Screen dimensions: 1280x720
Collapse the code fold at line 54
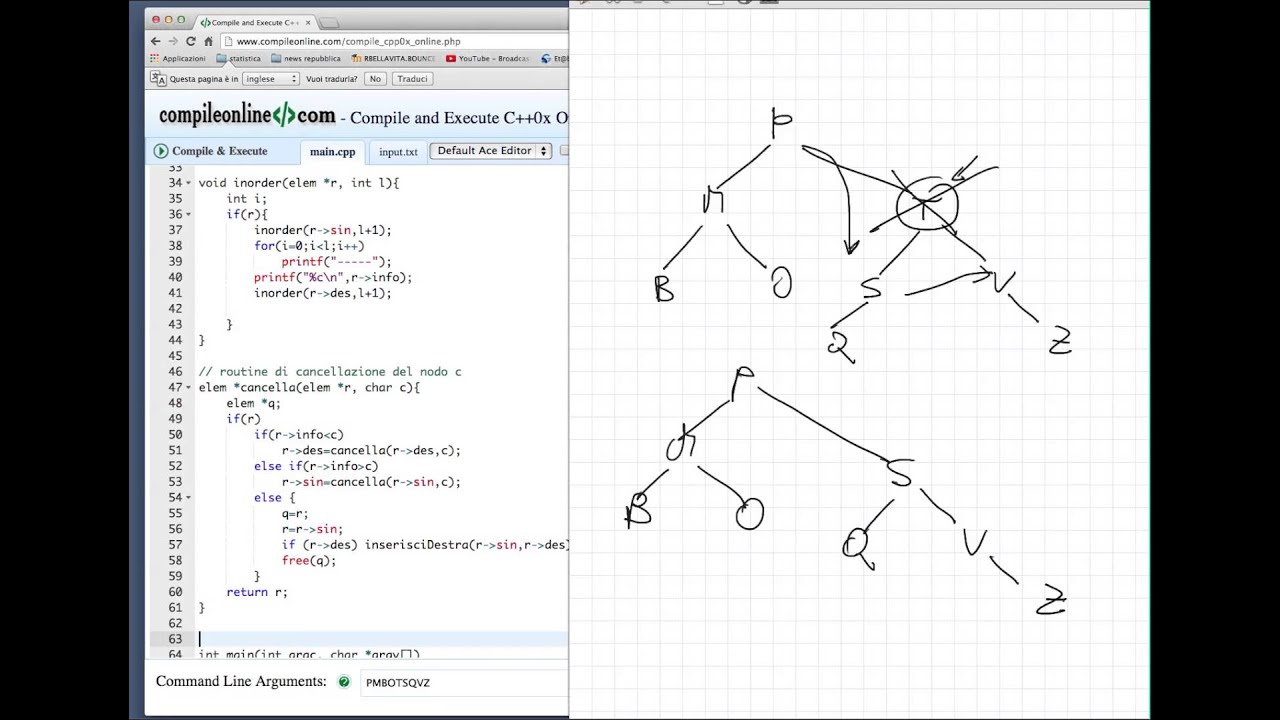click(x=189, y=498)
